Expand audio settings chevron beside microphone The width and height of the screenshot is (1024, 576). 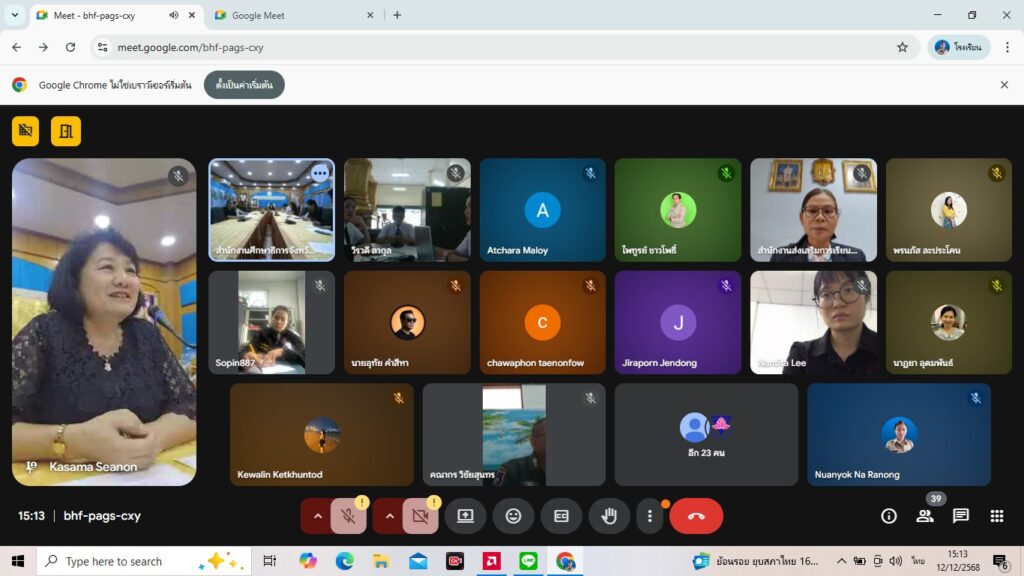[317, 516]
